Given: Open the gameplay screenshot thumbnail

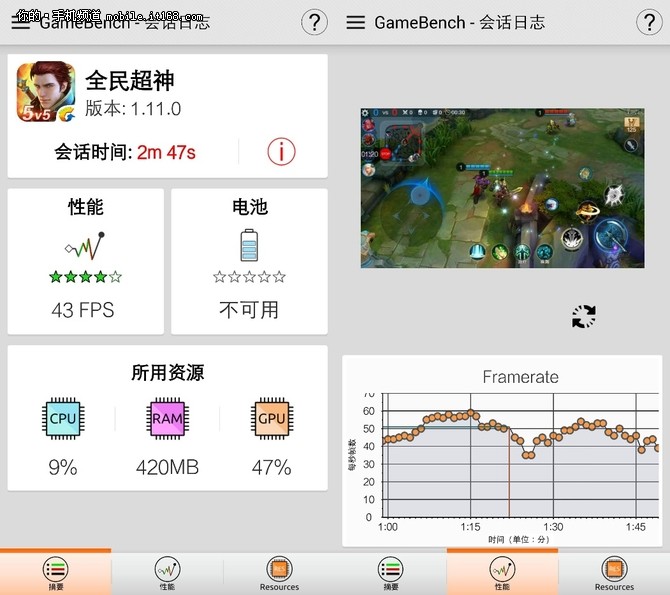Looking at the screenshot, I should pyautogui.click(x=502, y=188).
